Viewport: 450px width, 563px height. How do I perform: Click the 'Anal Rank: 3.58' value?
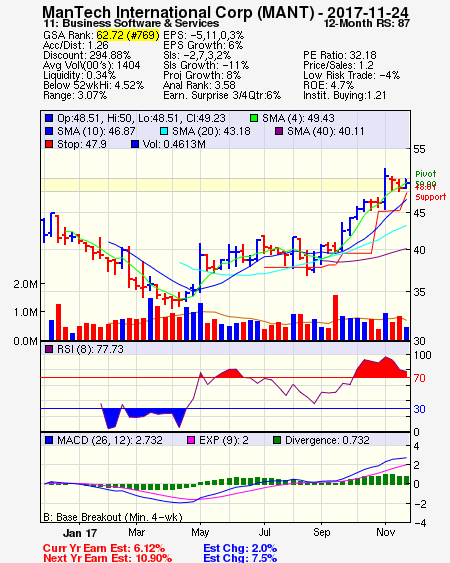tap(199, 85)
